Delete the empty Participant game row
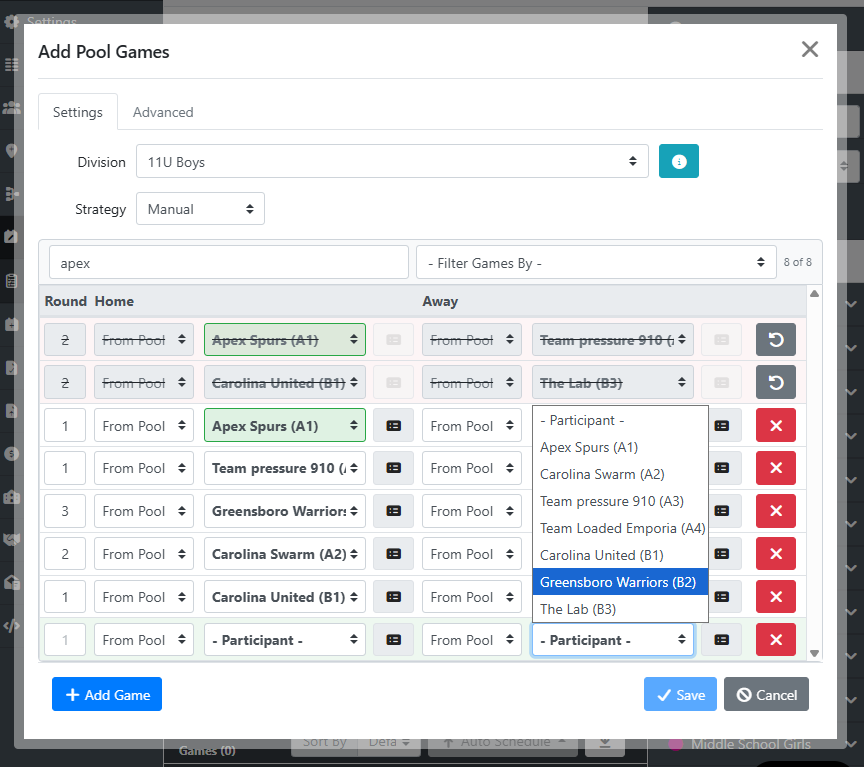Image resolution: width=864 pixels, height=767 pixels. tap(775, 640)
